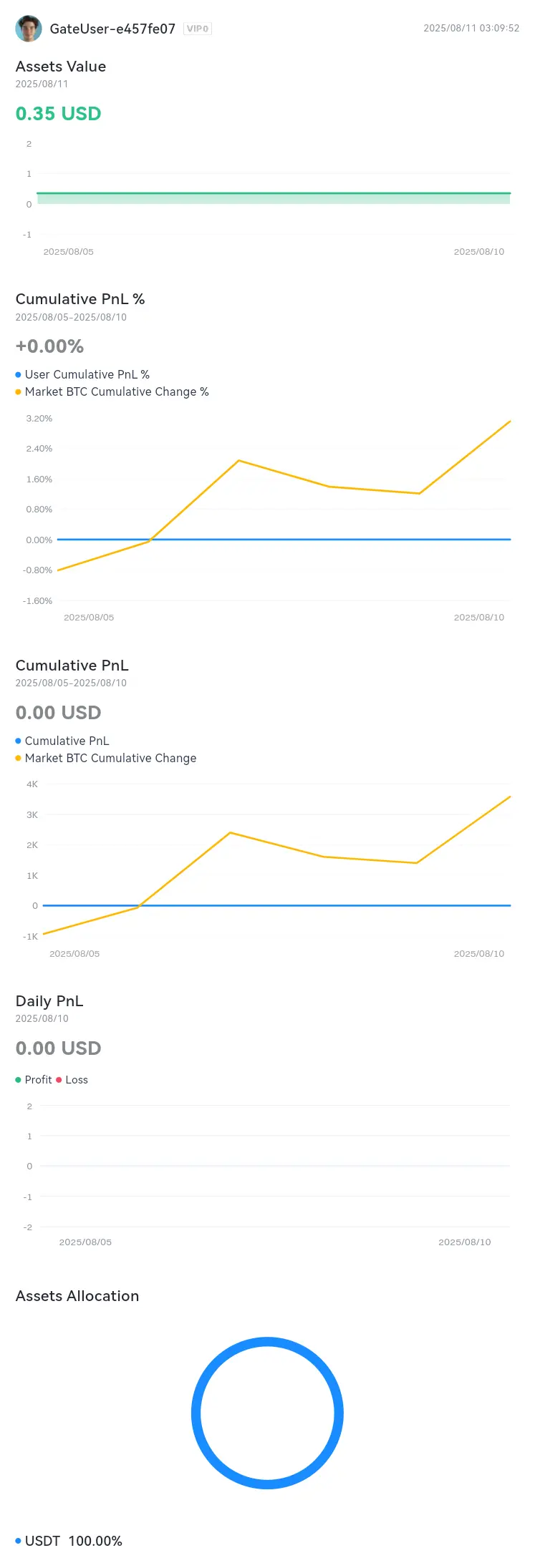Click the VIP0 badge
Viewport: 535px width, 1568px height.
[198, 29]
